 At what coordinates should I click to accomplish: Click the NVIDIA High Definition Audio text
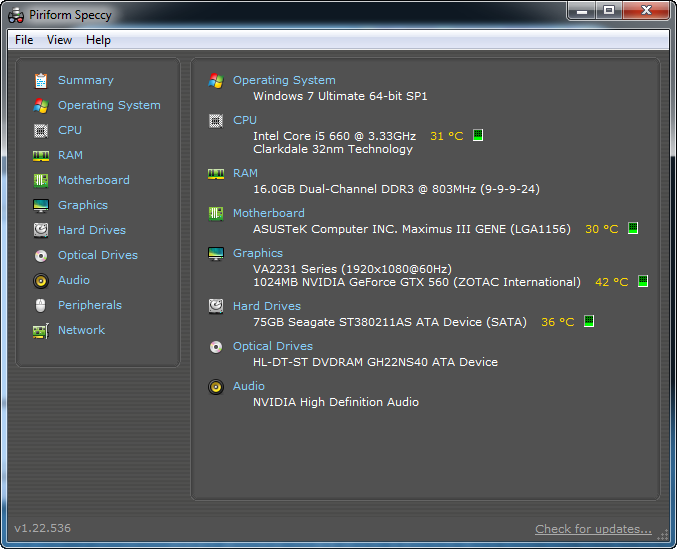point(336,402)
